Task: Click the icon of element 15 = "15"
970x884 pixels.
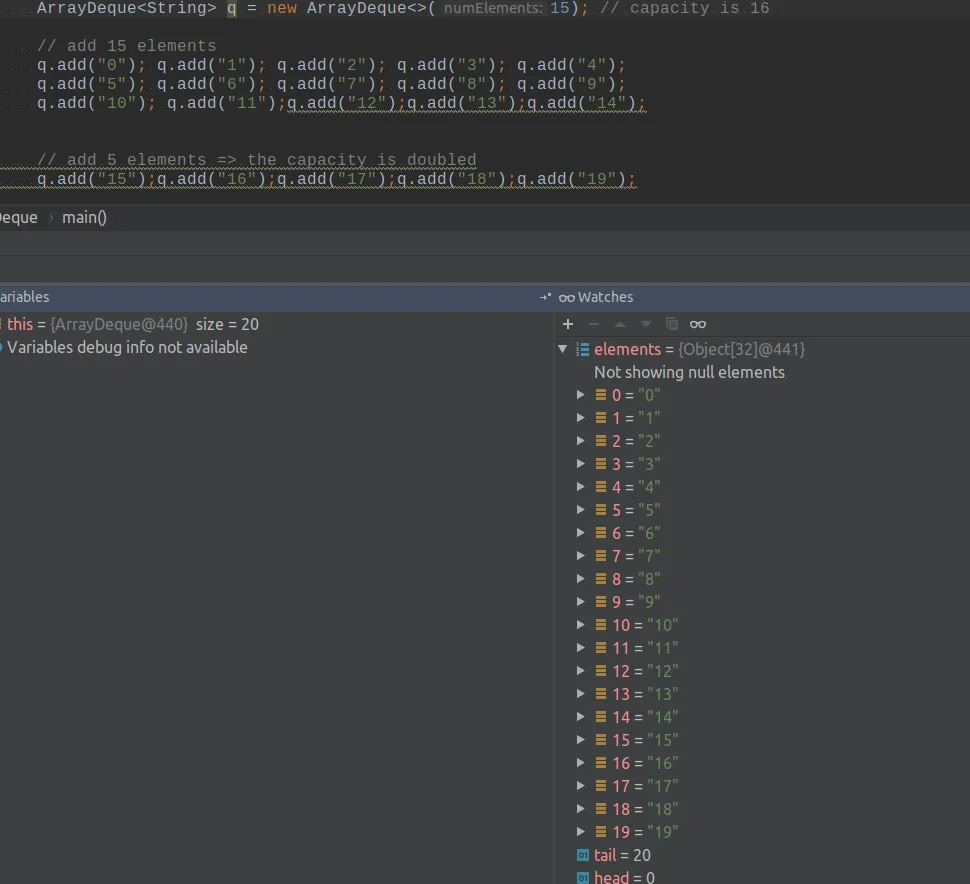Action: (x=601, y=740)
